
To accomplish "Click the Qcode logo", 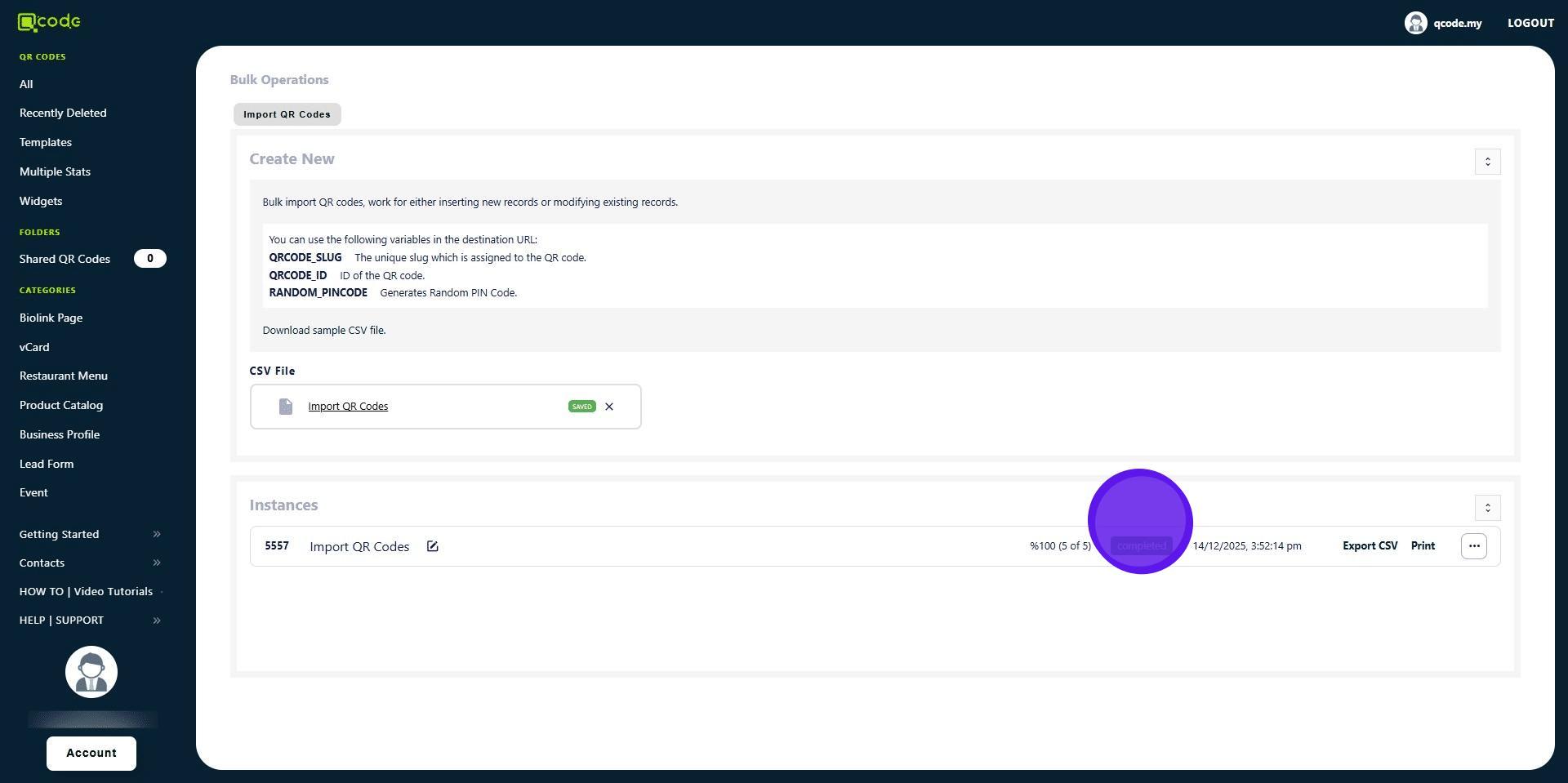I will click(49, 22).
